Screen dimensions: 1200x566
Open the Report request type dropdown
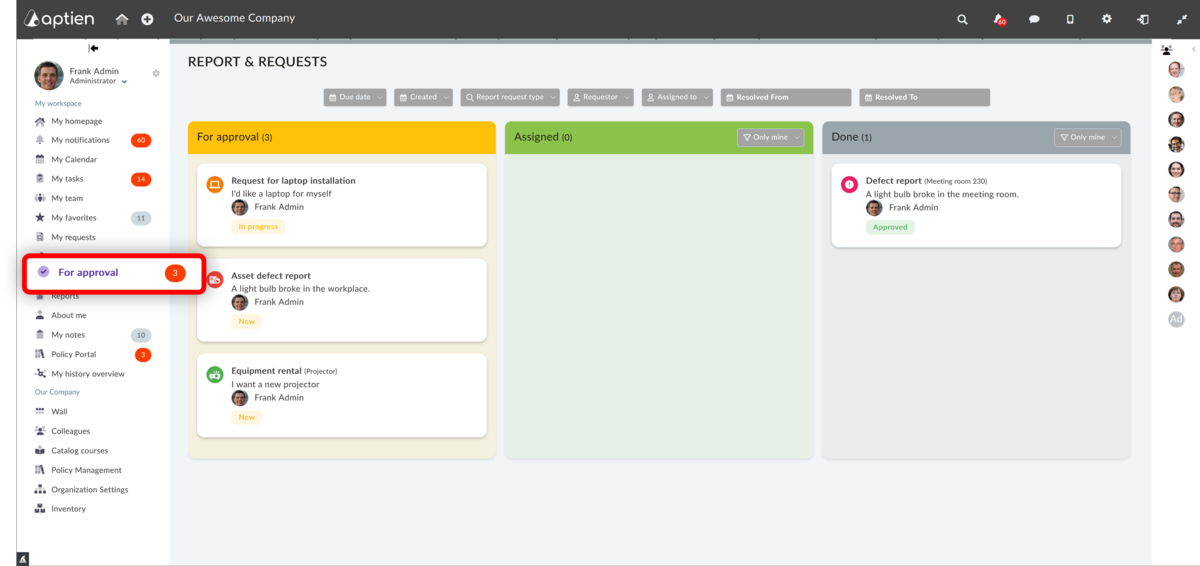pyautogui.click(x=510, y=97)
